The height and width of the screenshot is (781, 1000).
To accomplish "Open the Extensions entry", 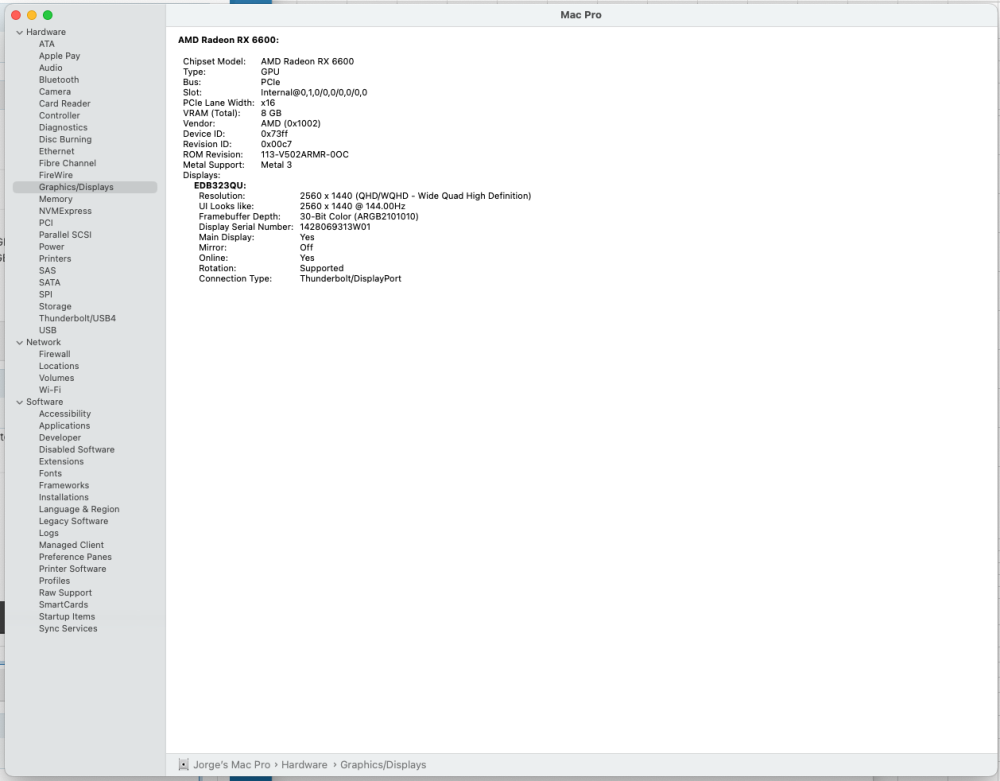I will (x=61, y=462).
